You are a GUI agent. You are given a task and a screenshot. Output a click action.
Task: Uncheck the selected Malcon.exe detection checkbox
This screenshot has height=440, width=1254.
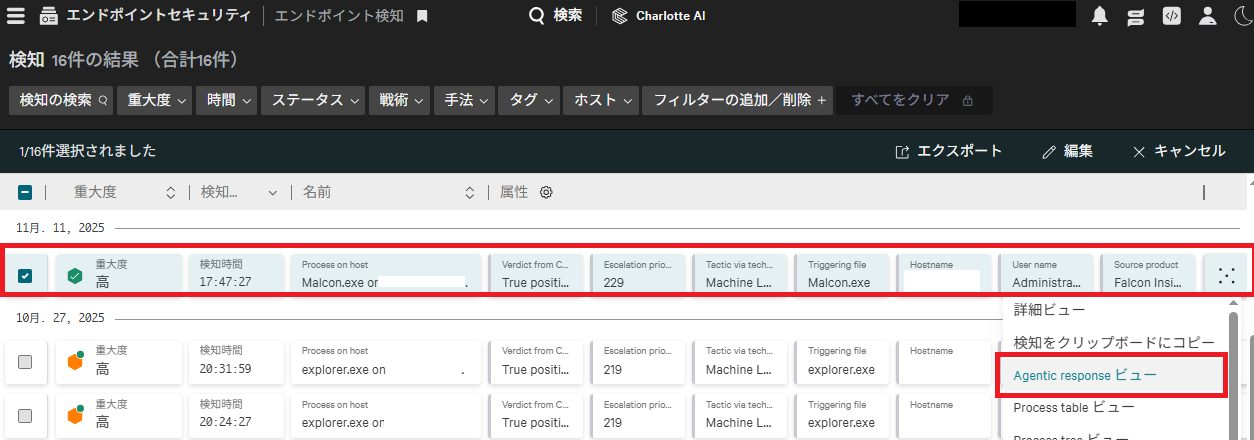pos(25,276)
